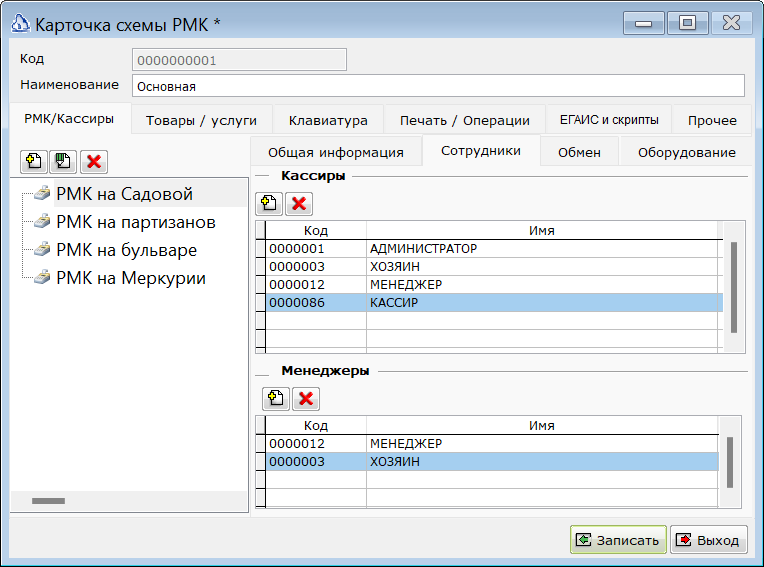Select РМК на партизанов in the tree
This screenshot has width=764, height=567.
[136, 222]
